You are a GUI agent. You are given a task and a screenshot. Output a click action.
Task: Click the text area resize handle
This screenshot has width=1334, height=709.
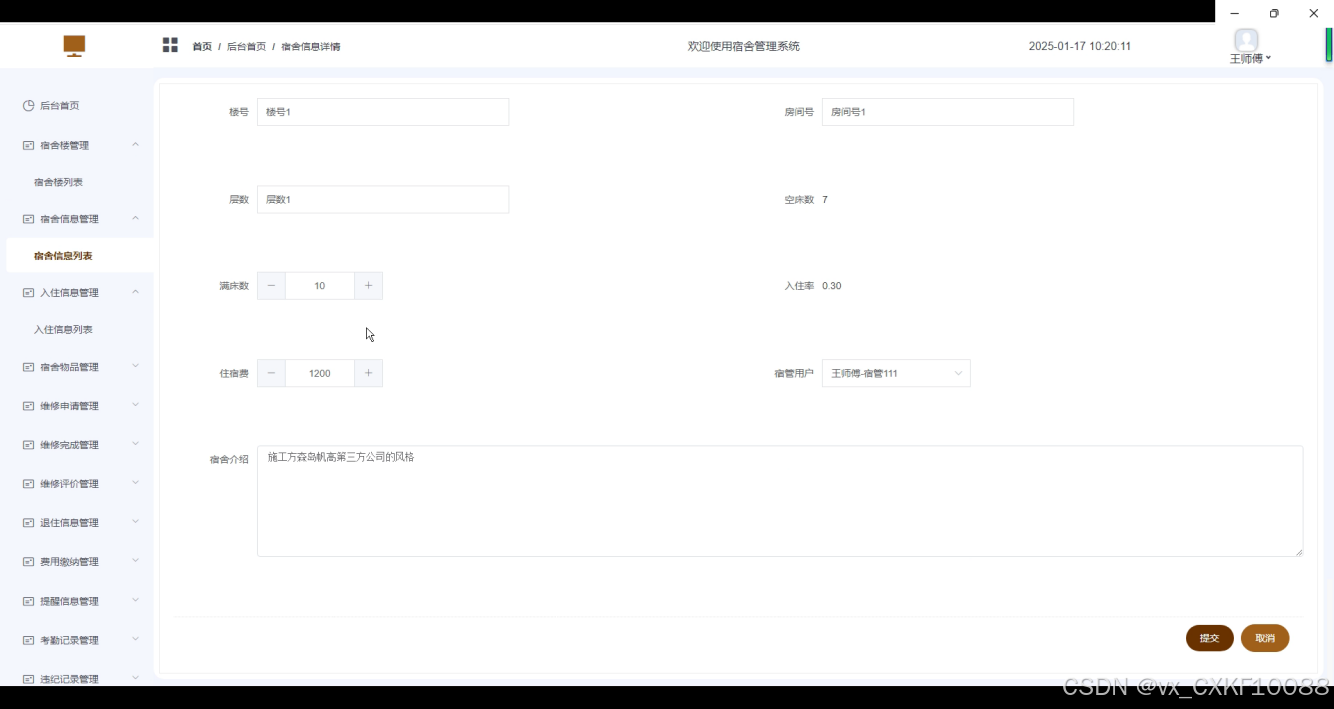1299,552
